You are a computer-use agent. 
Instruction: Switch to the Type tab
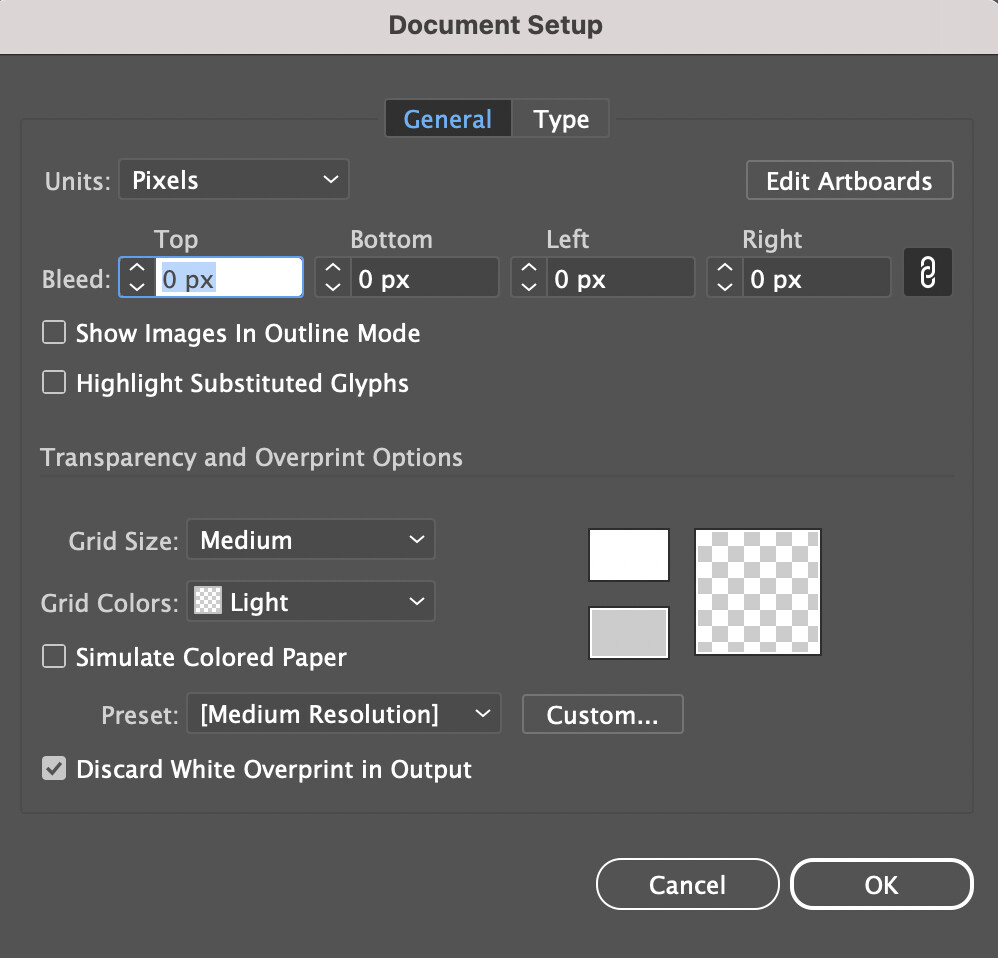coord(561,118)
